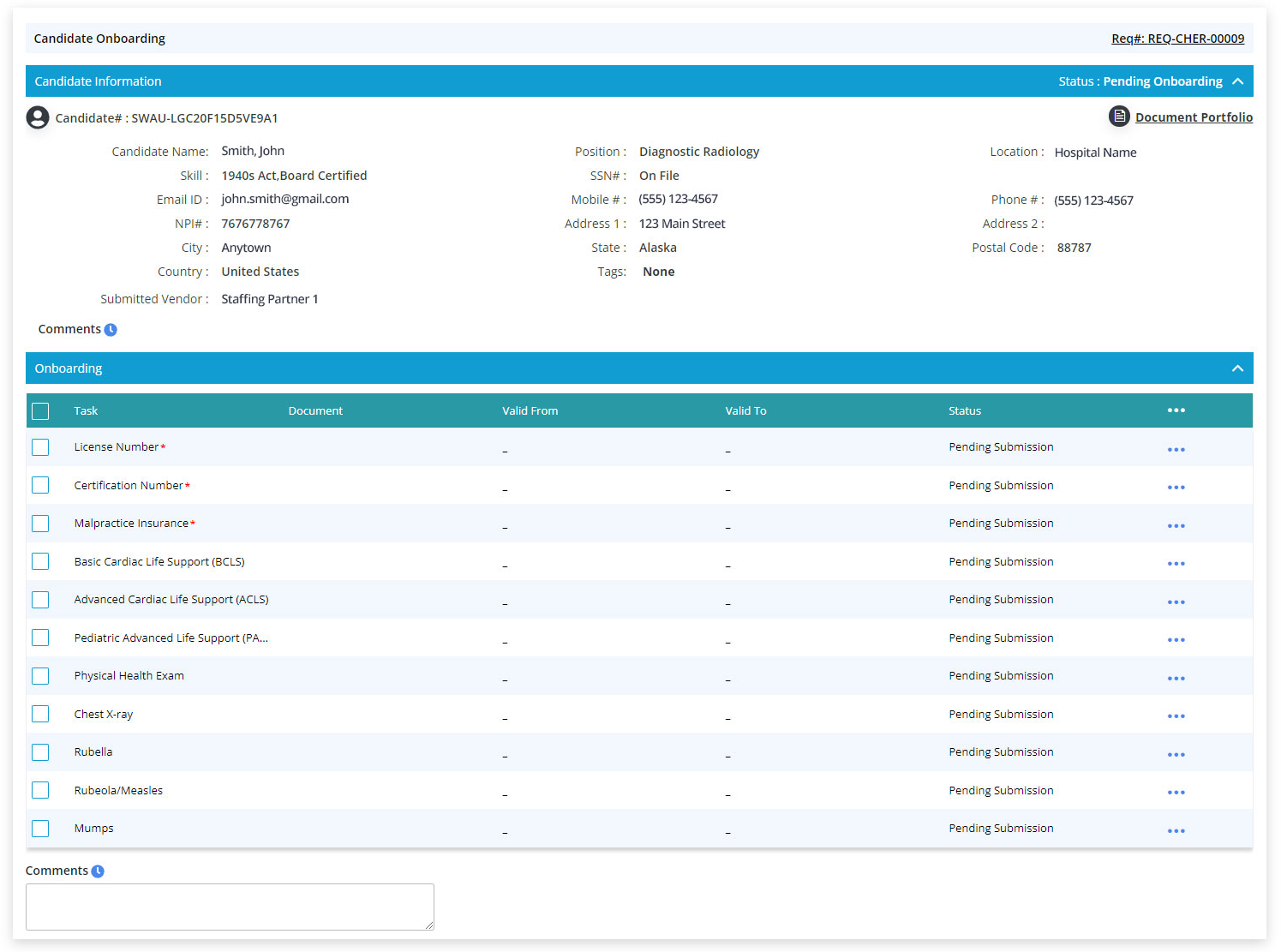Viewport: 1287px width, 952px height.
Task: Open the candidate Comments history clock icon
Action: point(111,330)
